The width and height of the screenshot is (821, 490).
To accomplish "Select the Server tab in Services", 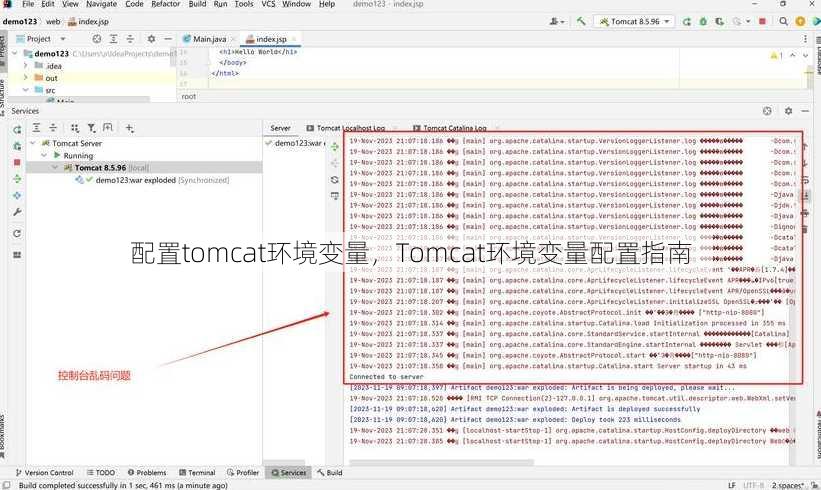I will coord(280,128).
